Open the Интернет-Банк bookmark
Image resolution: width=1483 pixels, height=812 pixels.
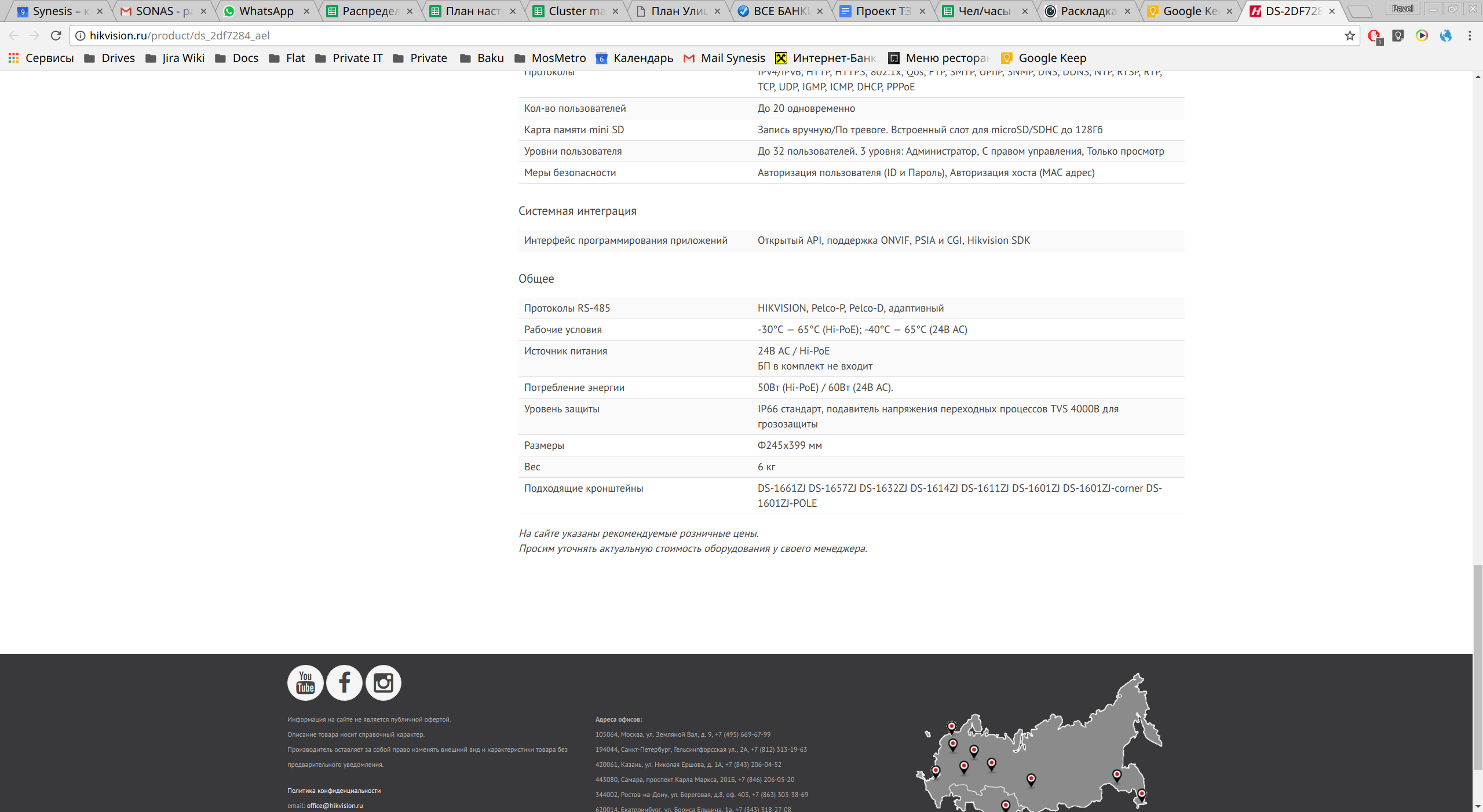pyautogui.click(x=825, y=58)
